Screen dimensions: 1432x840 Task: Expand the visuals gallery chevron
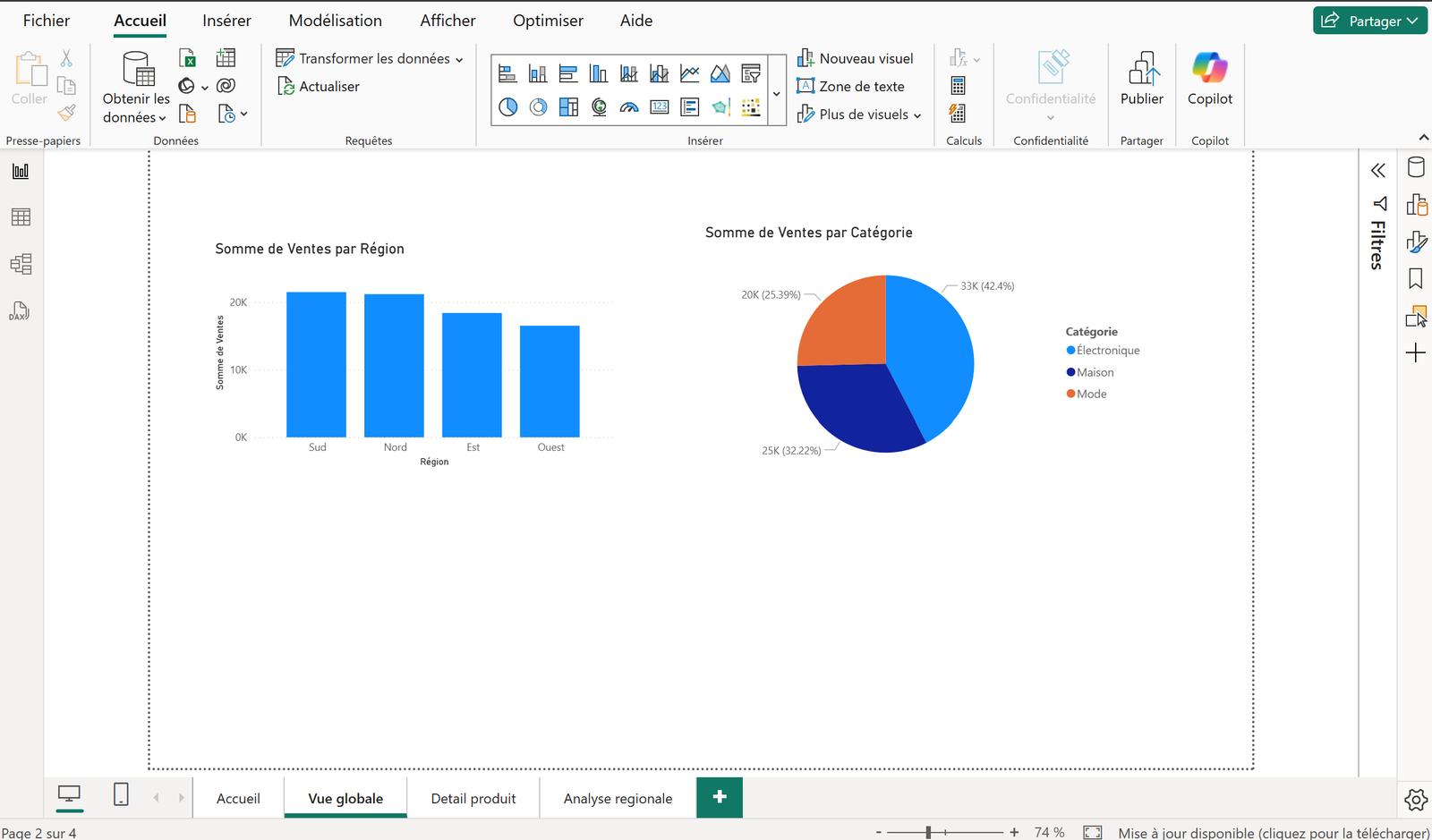777,93
